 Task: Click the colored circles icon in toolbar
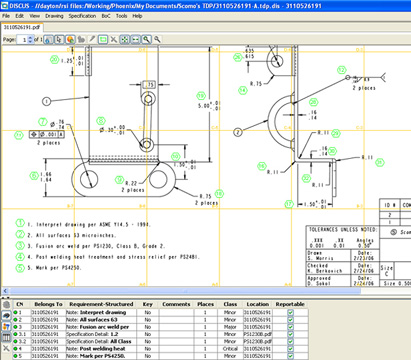[x=70, y=40]
